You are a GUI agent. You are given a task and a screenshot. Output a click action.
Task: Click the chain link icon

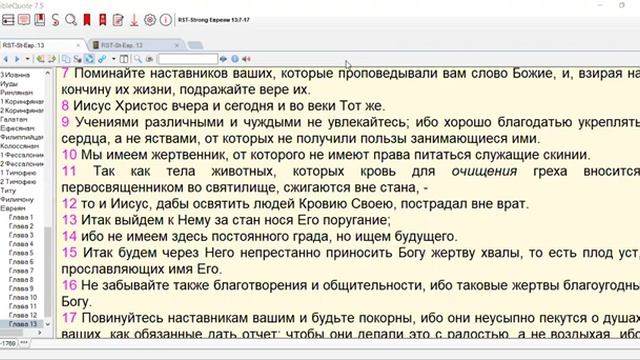point(102,59)
